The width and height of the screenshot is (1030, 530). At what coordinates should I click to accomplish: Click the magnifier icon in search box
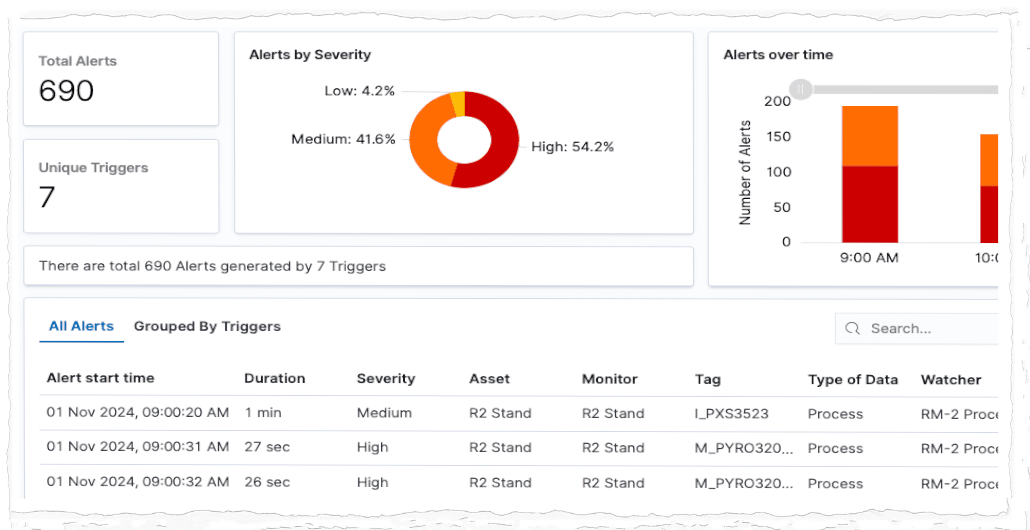pyautogui.click(x=853, y=328)
